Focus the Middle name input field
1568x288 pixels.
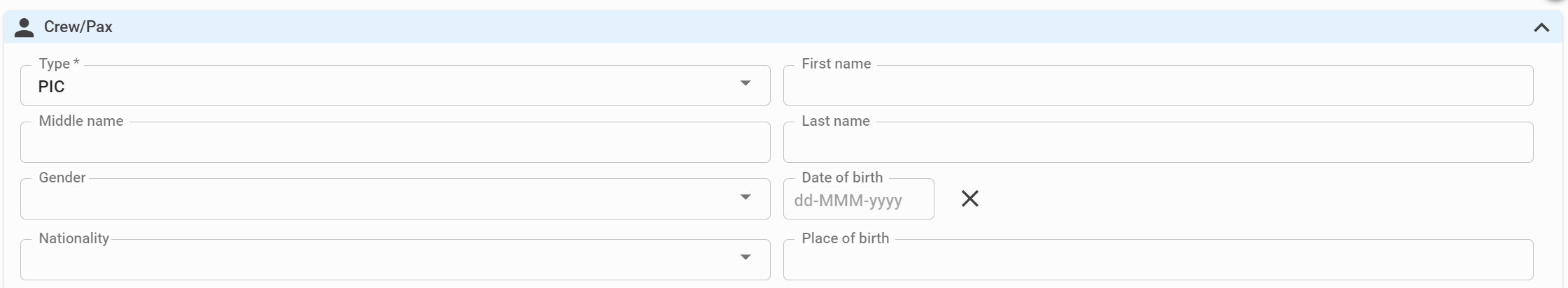click(x=395, y=143)
